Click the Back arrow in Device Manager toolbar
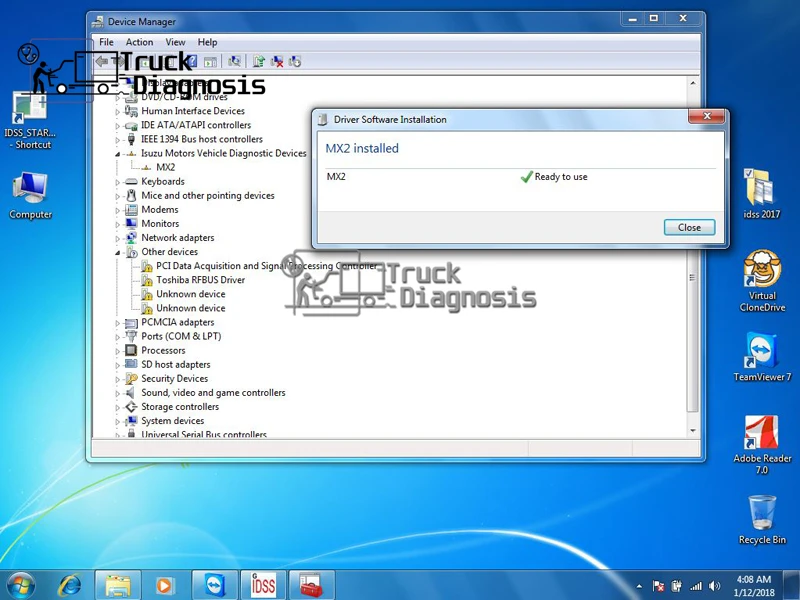The width and height of the screenshot is (800, 600). [102, 62]
